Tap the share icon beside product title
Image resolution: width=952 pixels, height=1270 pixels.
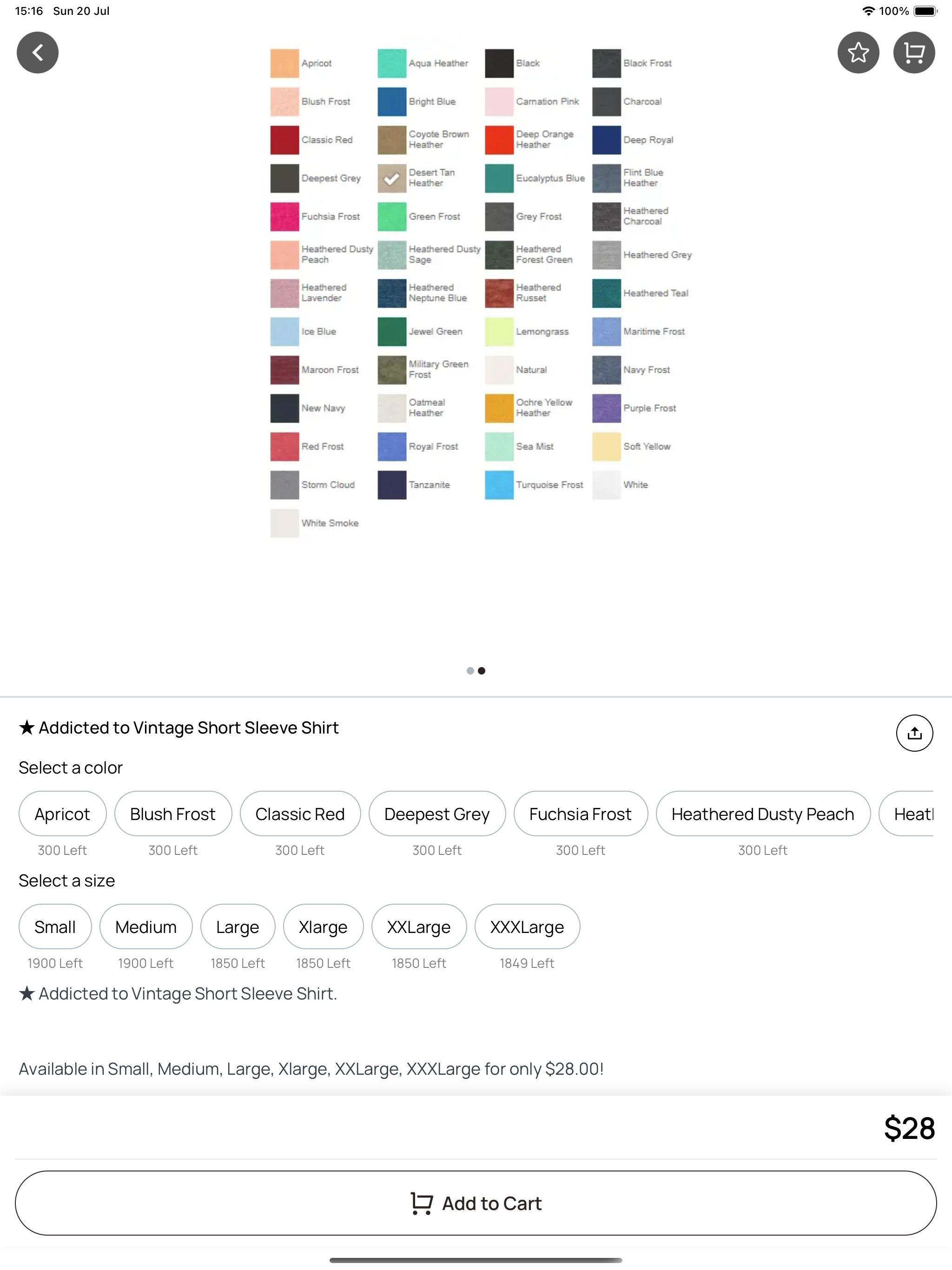point(914,733)
